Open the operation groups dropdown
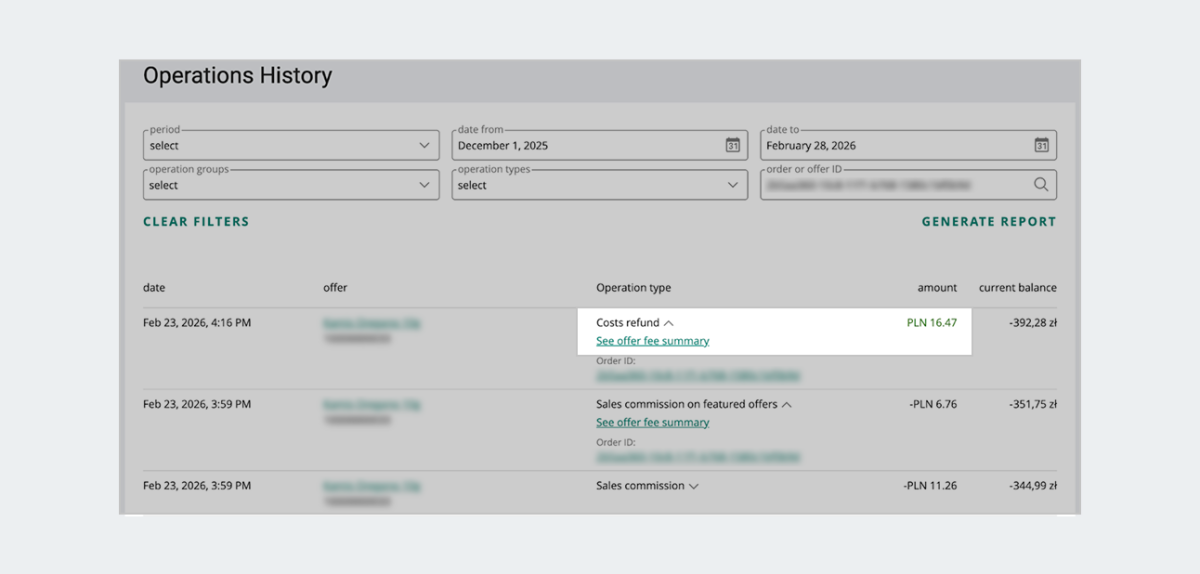1200x574 pixels. pos(291,185)
